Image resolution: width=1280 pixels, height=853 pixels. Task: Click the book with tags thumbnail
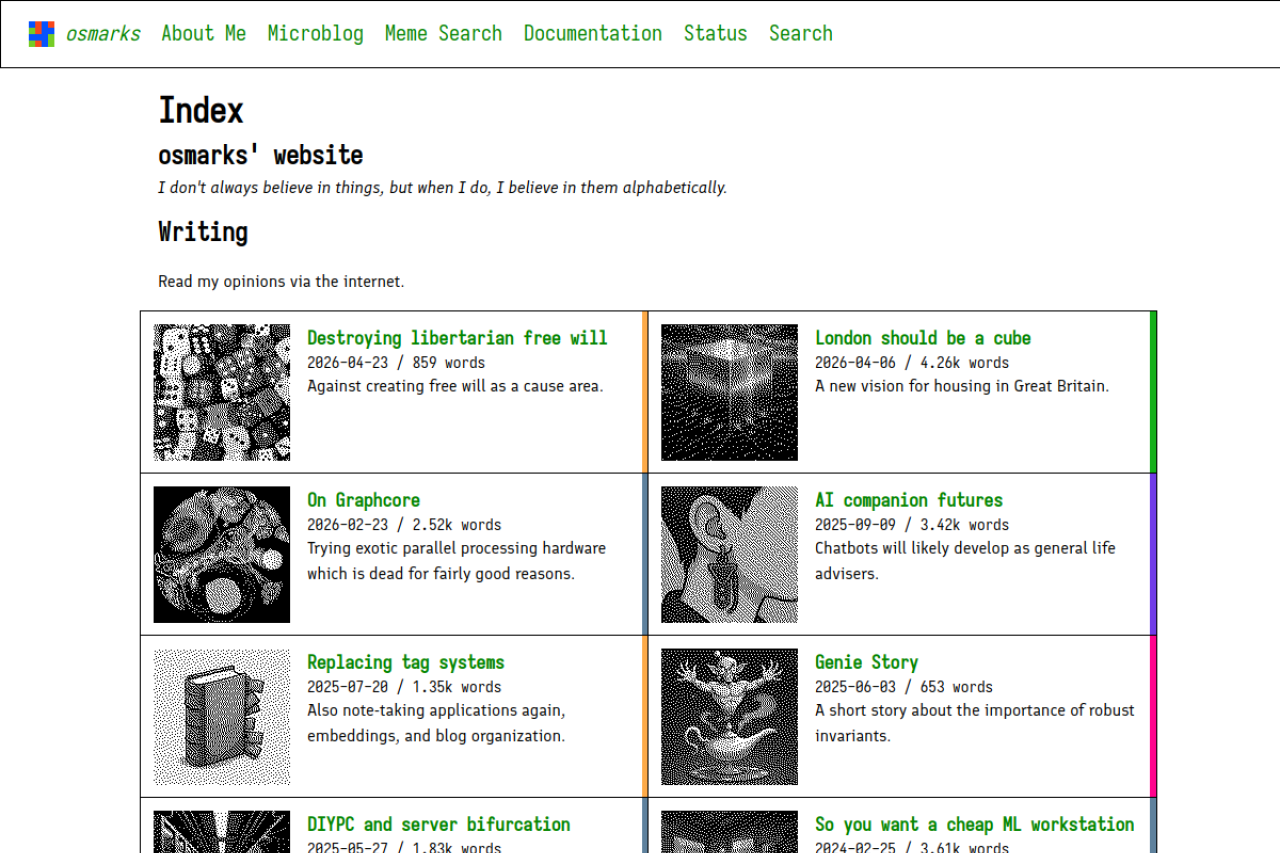[222, 716]
